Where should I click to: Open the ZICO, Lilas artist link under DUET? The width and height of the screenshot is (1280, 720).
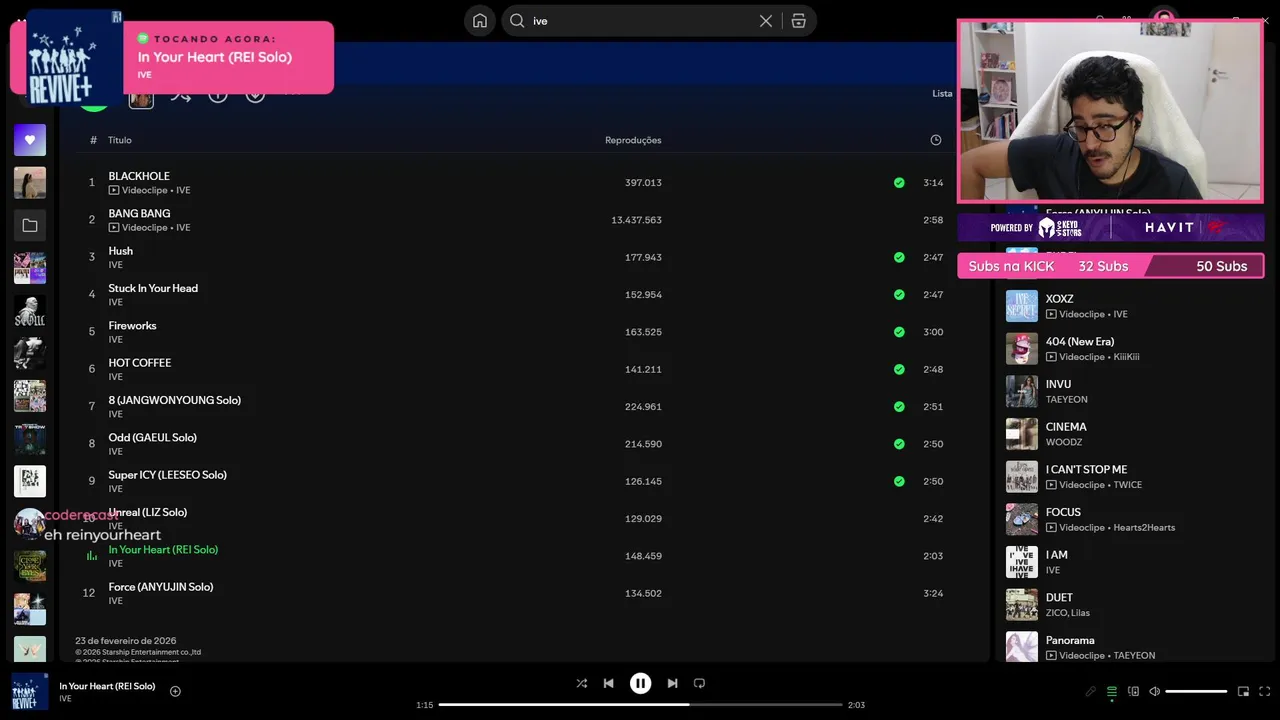1068,613
